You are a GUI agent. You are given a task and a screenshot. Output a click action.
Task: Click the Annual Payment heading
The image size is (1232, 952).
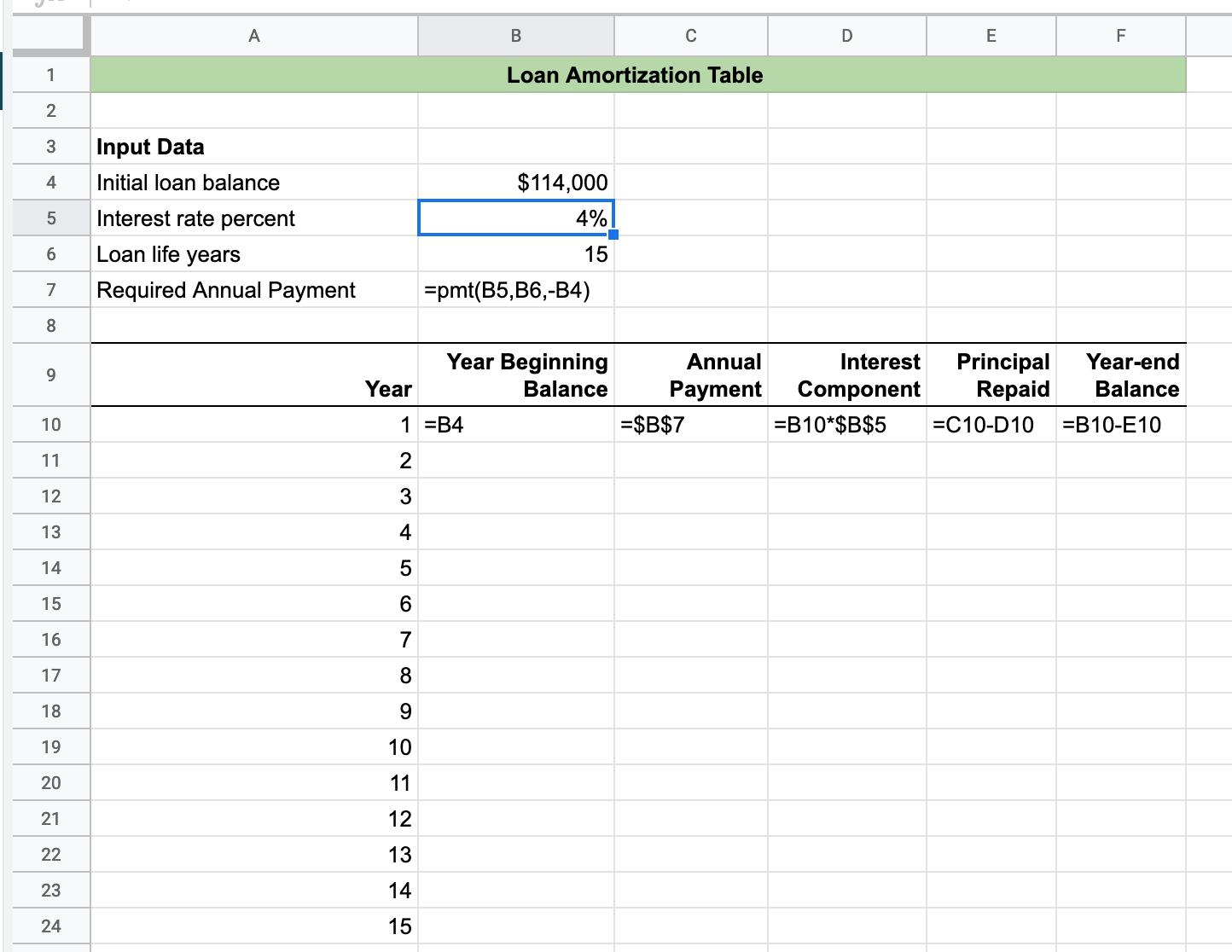(691, 375)
